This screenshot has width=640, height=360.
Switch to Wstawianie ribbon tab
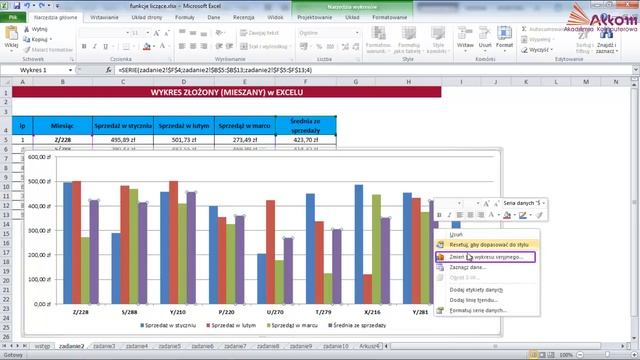tap(104, 18)
